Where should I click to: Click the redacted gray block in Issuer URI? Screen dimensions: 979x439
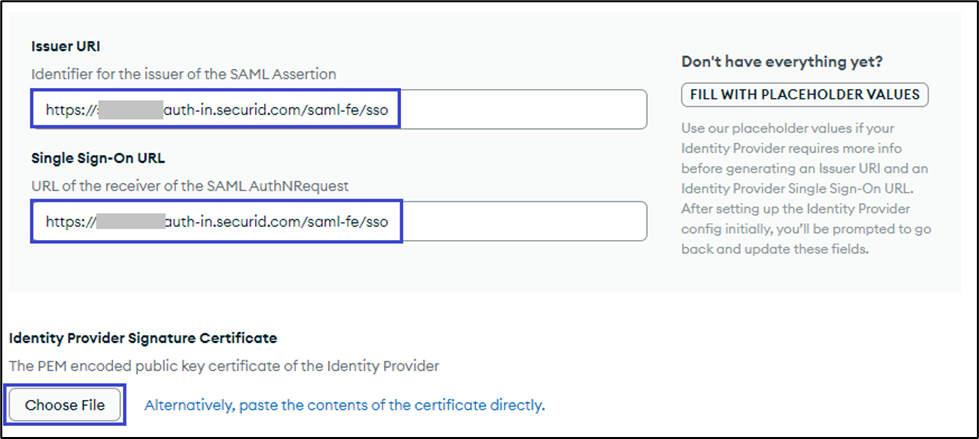(x=129, y=109)
